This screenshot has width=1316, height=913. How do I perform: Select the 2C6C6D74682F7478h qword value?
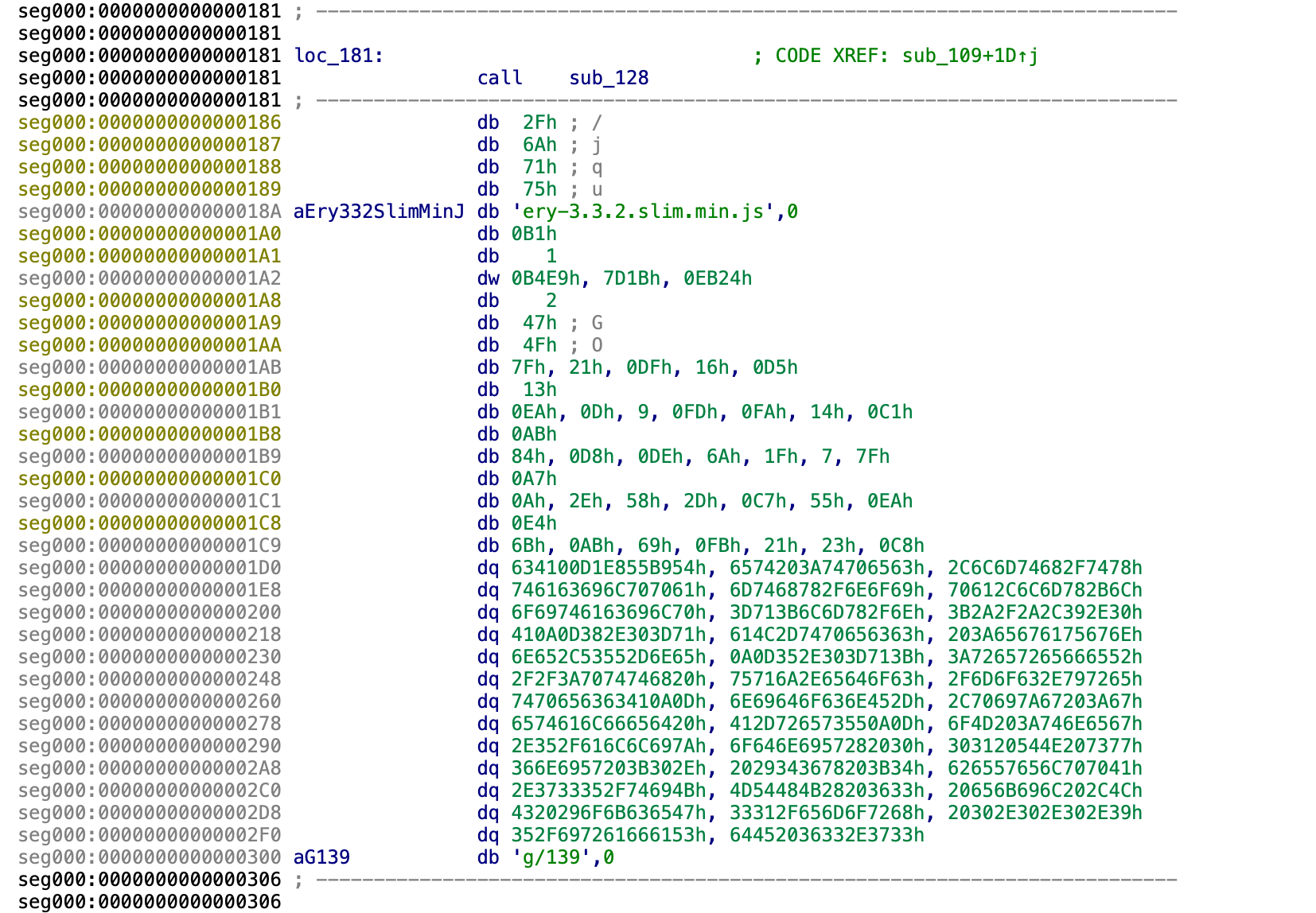pos(1045,568)
